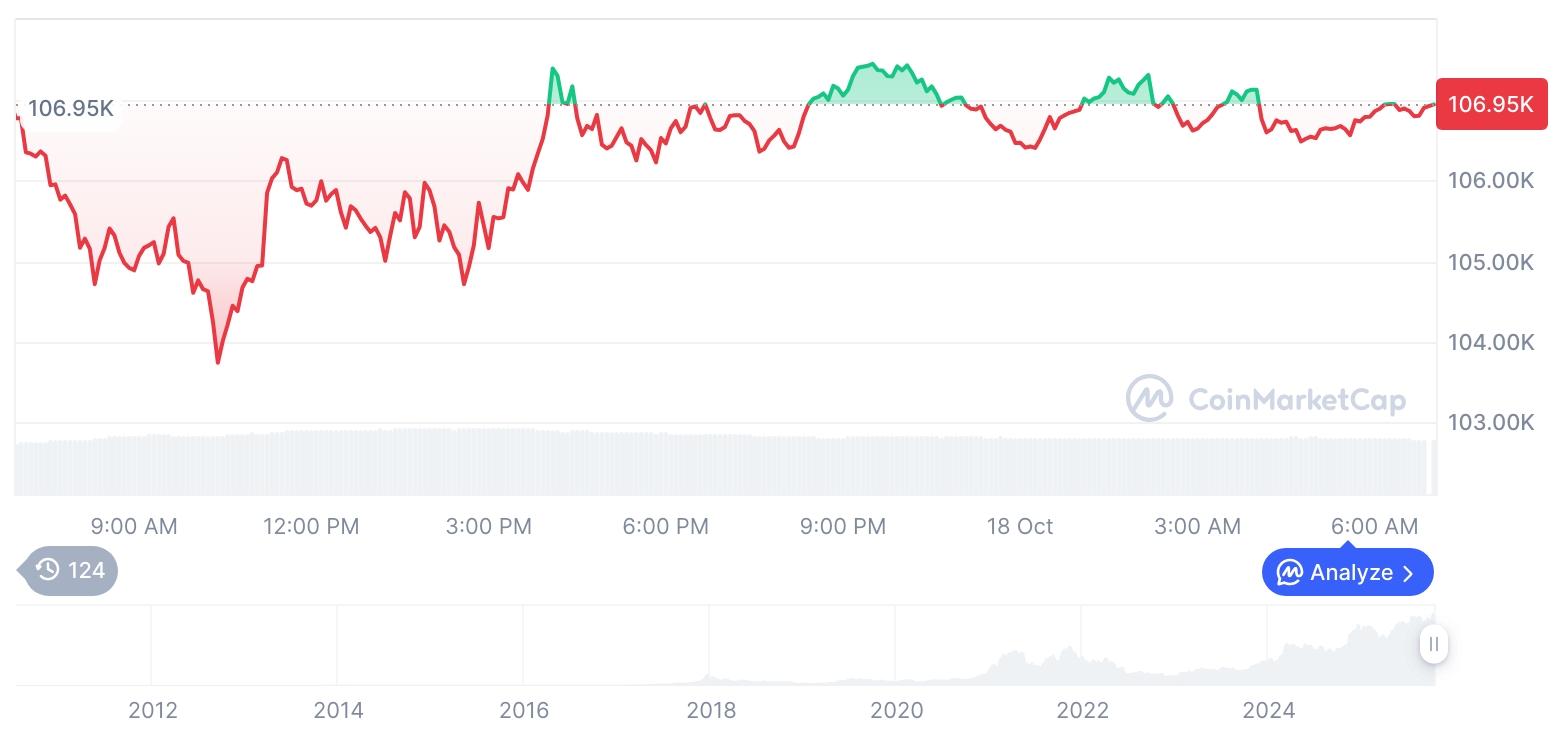Click the 12:00 PM time axis label

(x=311, y=527)
